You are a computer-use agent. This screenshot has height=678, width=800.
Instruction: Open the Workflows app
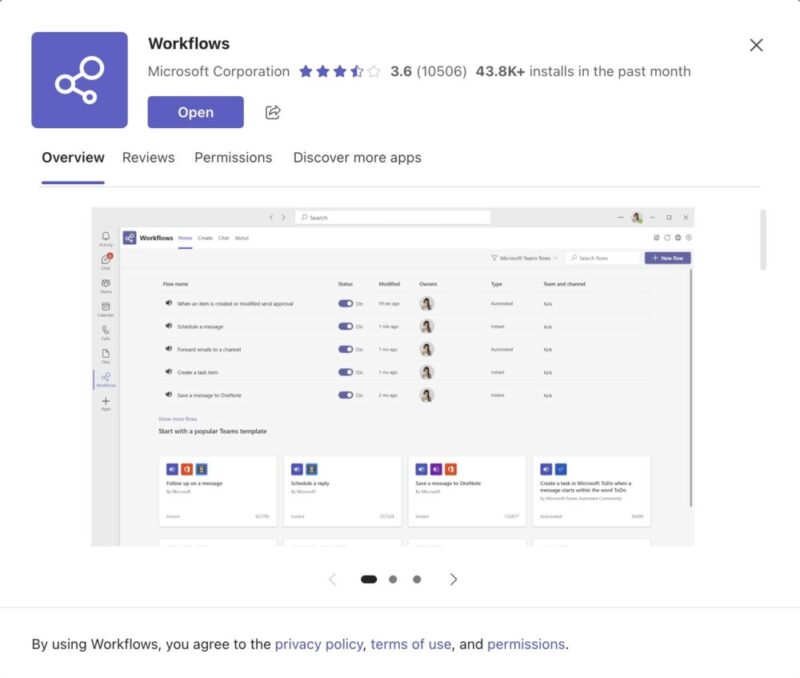[195, 112]
